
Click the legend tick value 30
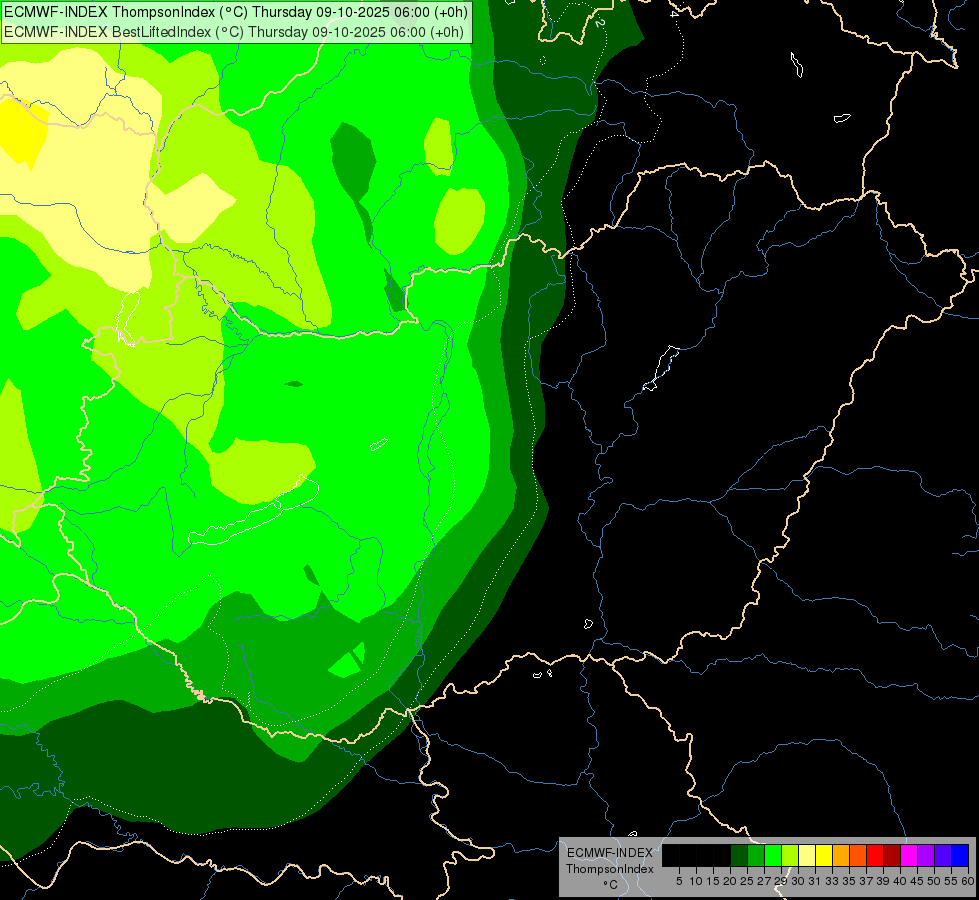(x=798, y=881)
